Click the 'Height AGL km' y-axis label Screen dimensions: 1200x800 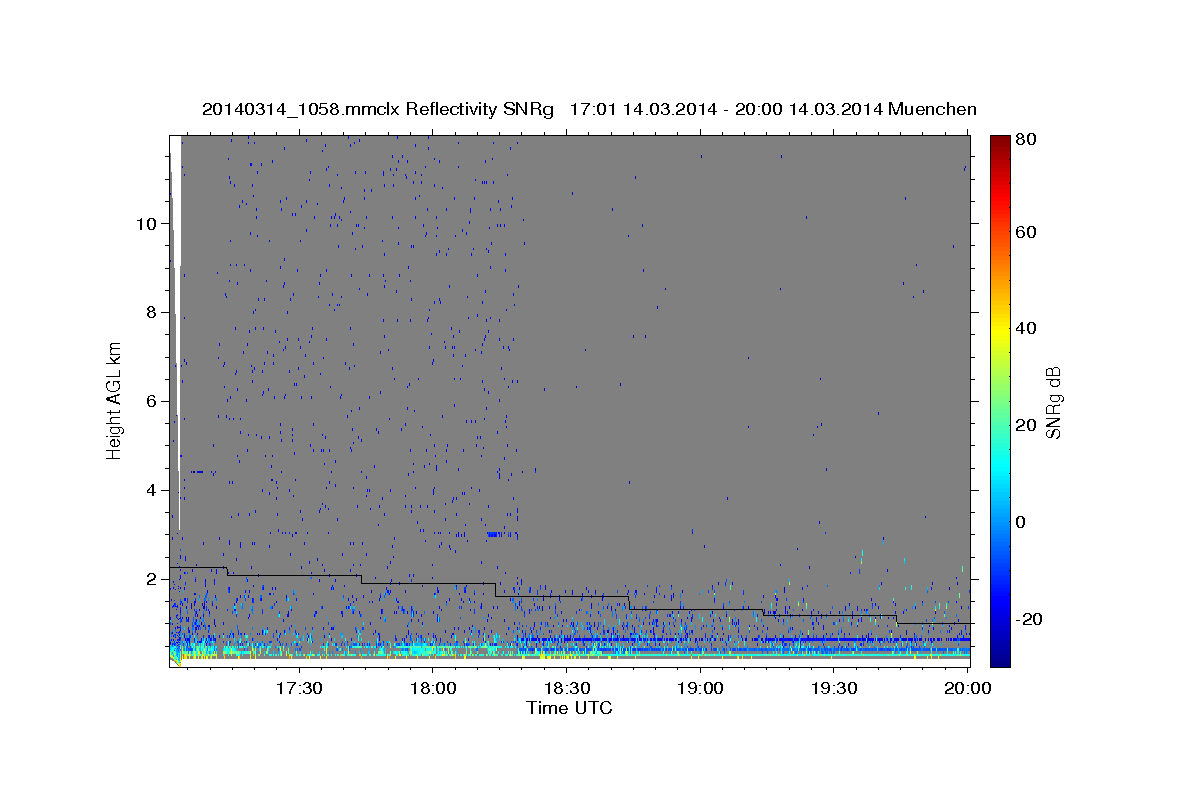(115, 399)
